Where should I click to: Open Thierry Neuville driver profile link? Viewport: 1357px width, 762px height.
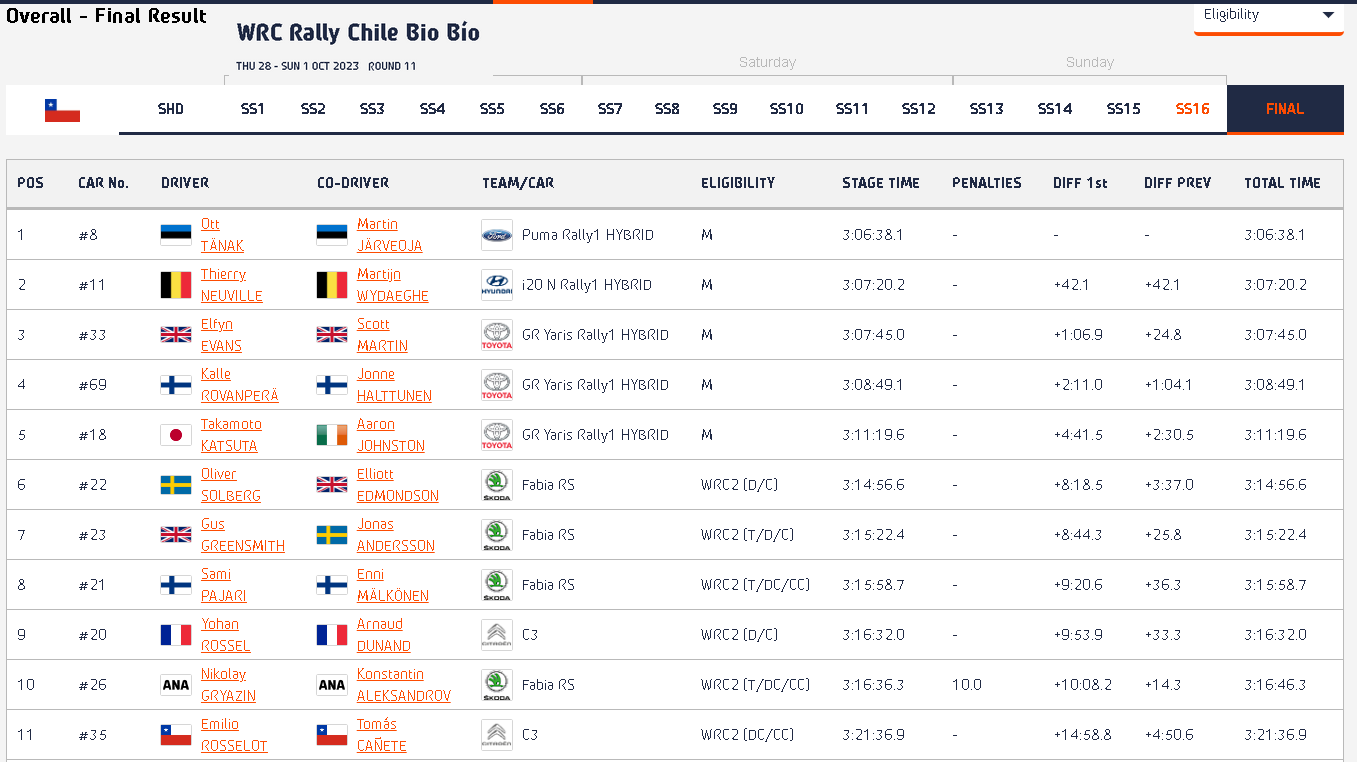tap(232, 285)
